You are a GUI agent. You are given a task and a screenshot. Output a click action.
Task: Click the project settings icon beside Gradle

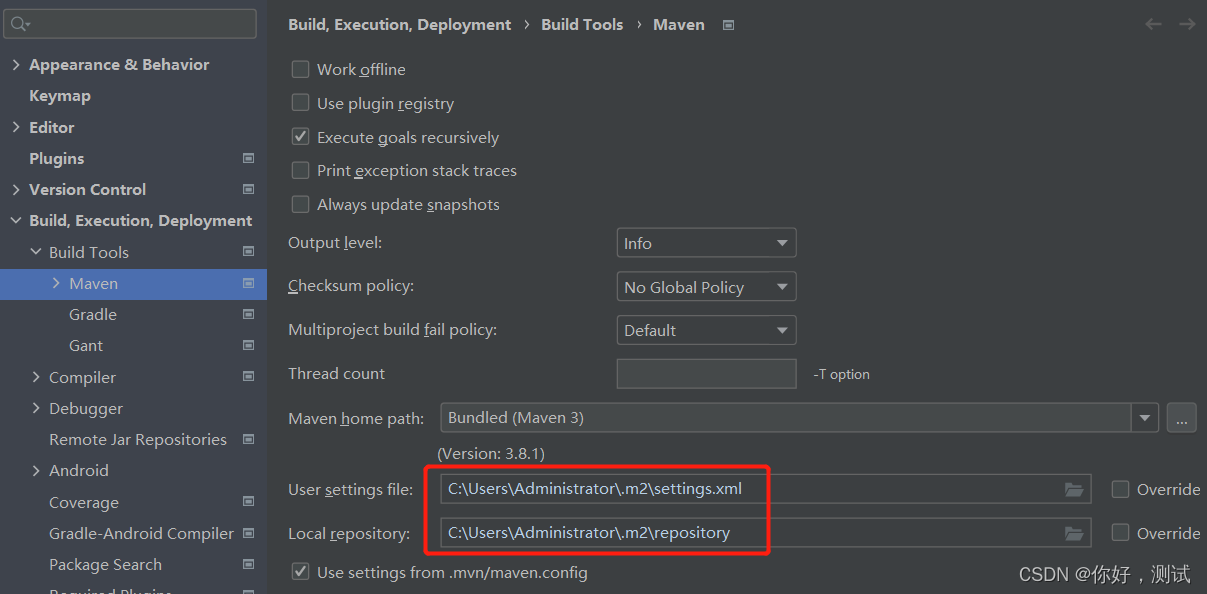point(248,314)
